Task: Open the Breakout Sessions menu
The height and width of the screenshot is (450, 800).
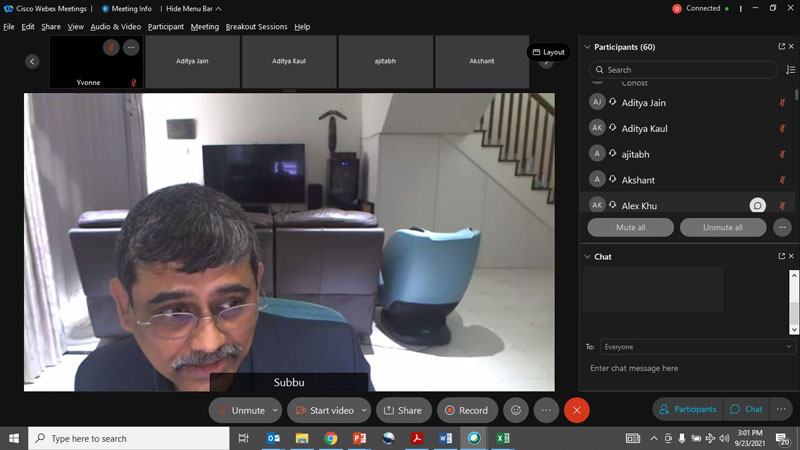Action: click(256, 27)
